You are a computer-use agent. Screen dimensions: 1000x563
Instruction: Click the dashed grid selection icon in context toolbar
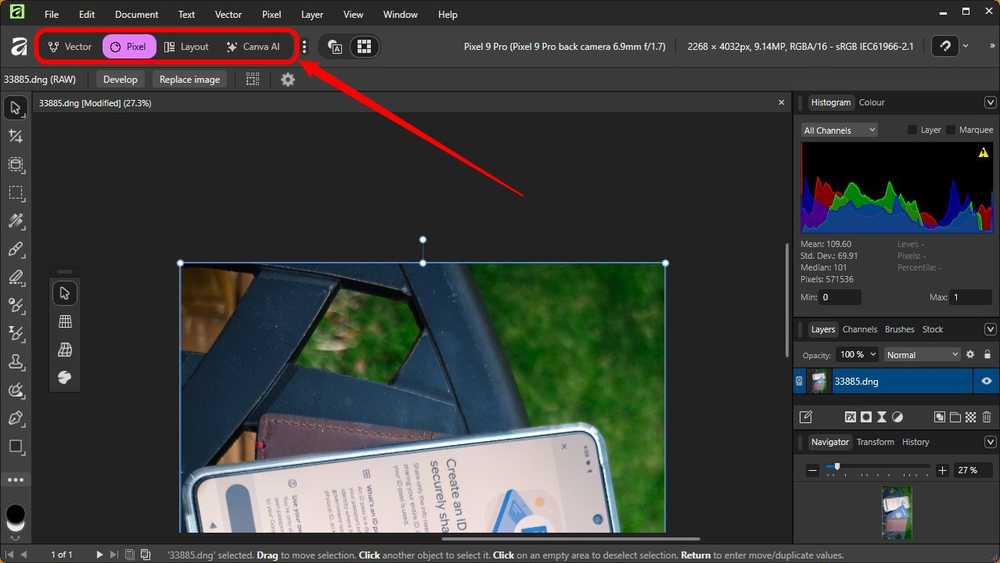[x=253, y=80]
